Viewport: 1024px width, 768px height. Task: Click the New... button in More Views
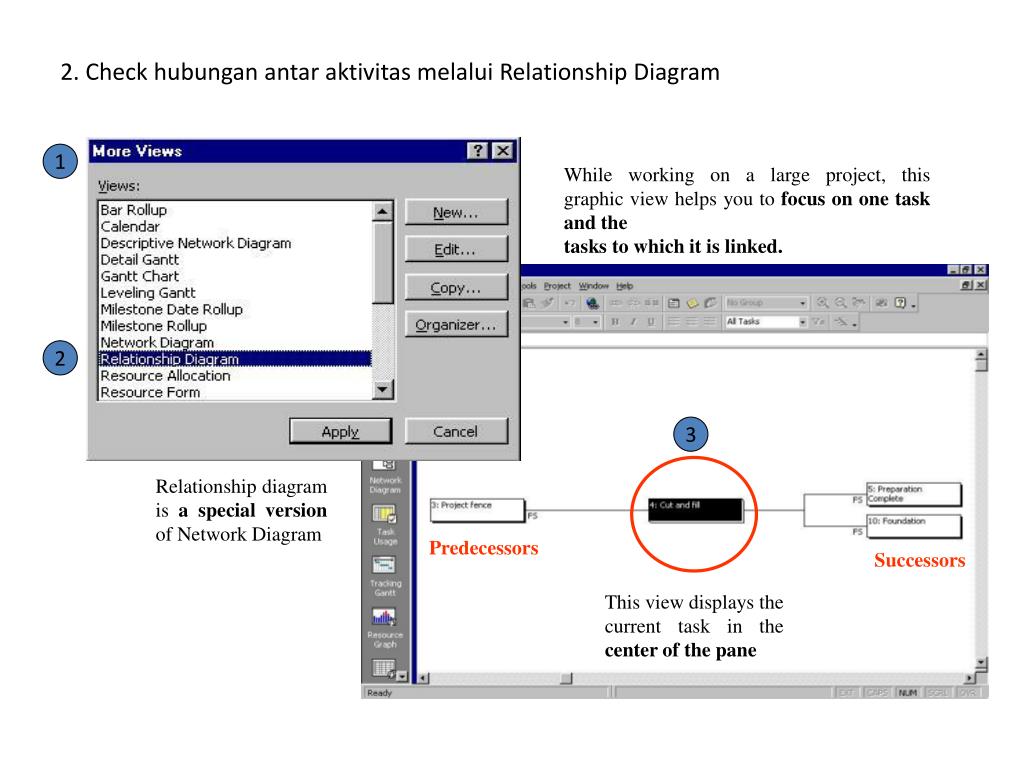pyautogui.click(x=456, y=212)
